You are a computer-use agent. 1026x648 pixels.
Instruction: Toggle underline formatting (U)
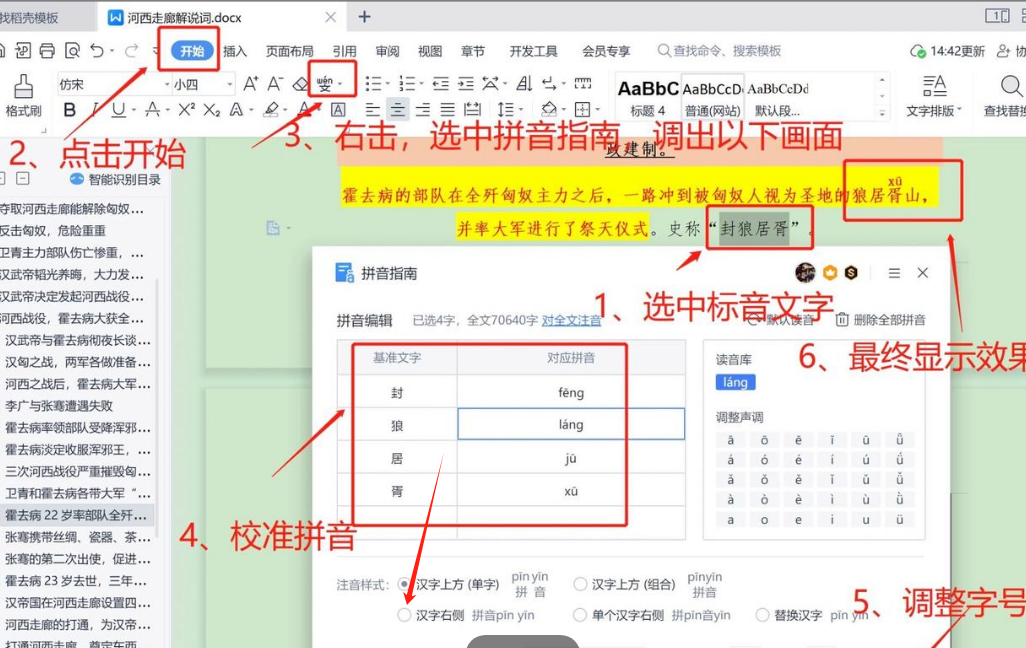pos(118,110)
